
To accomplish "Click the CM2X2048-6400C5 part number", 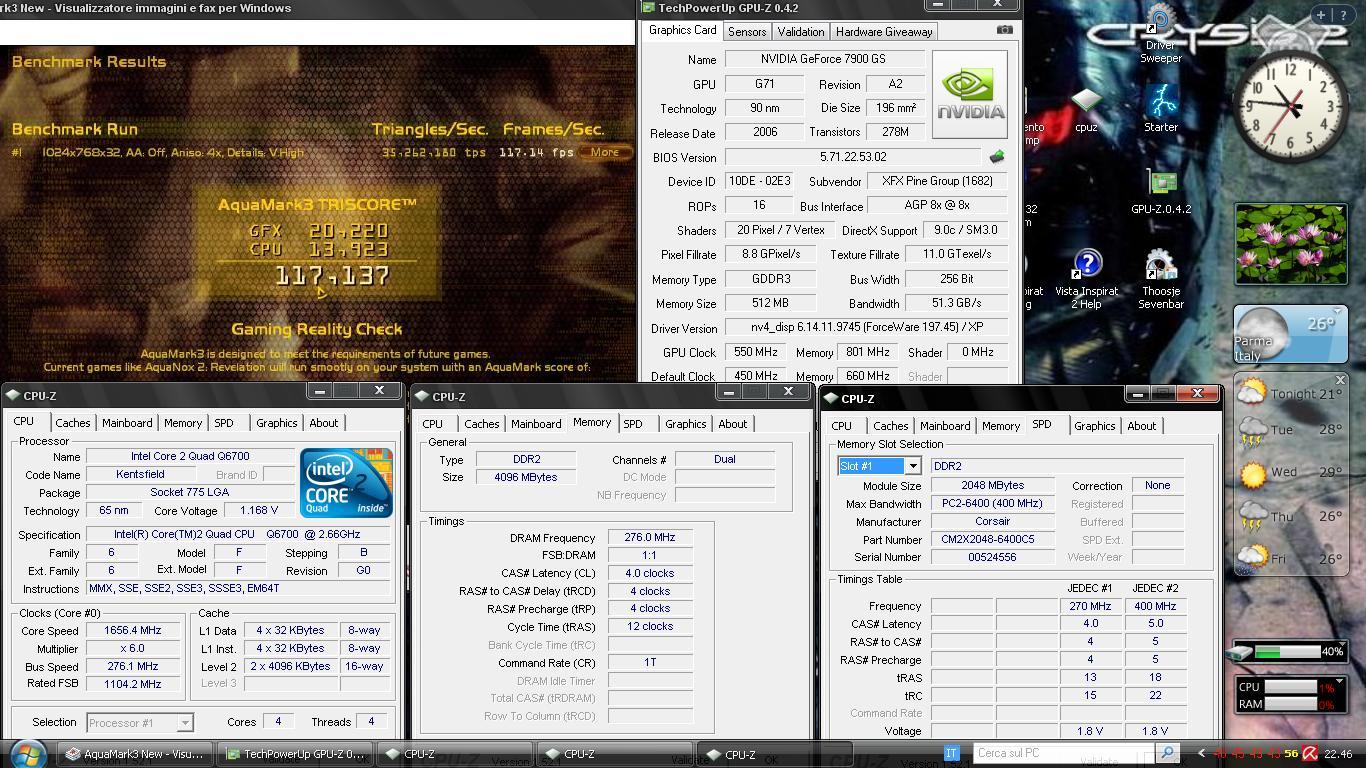I will pyautogui.click(x=992, y=539).
